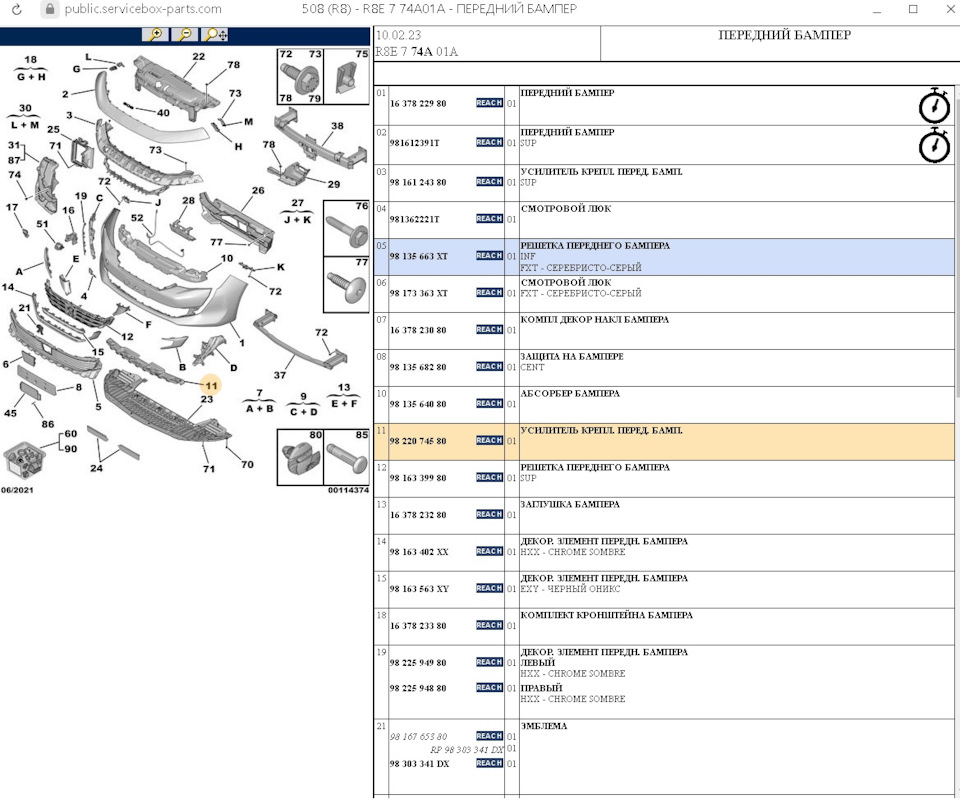The width and height of the screenshot is (960, 804).
Task: Click the site padlock security icon
Action: click(48, 9)
